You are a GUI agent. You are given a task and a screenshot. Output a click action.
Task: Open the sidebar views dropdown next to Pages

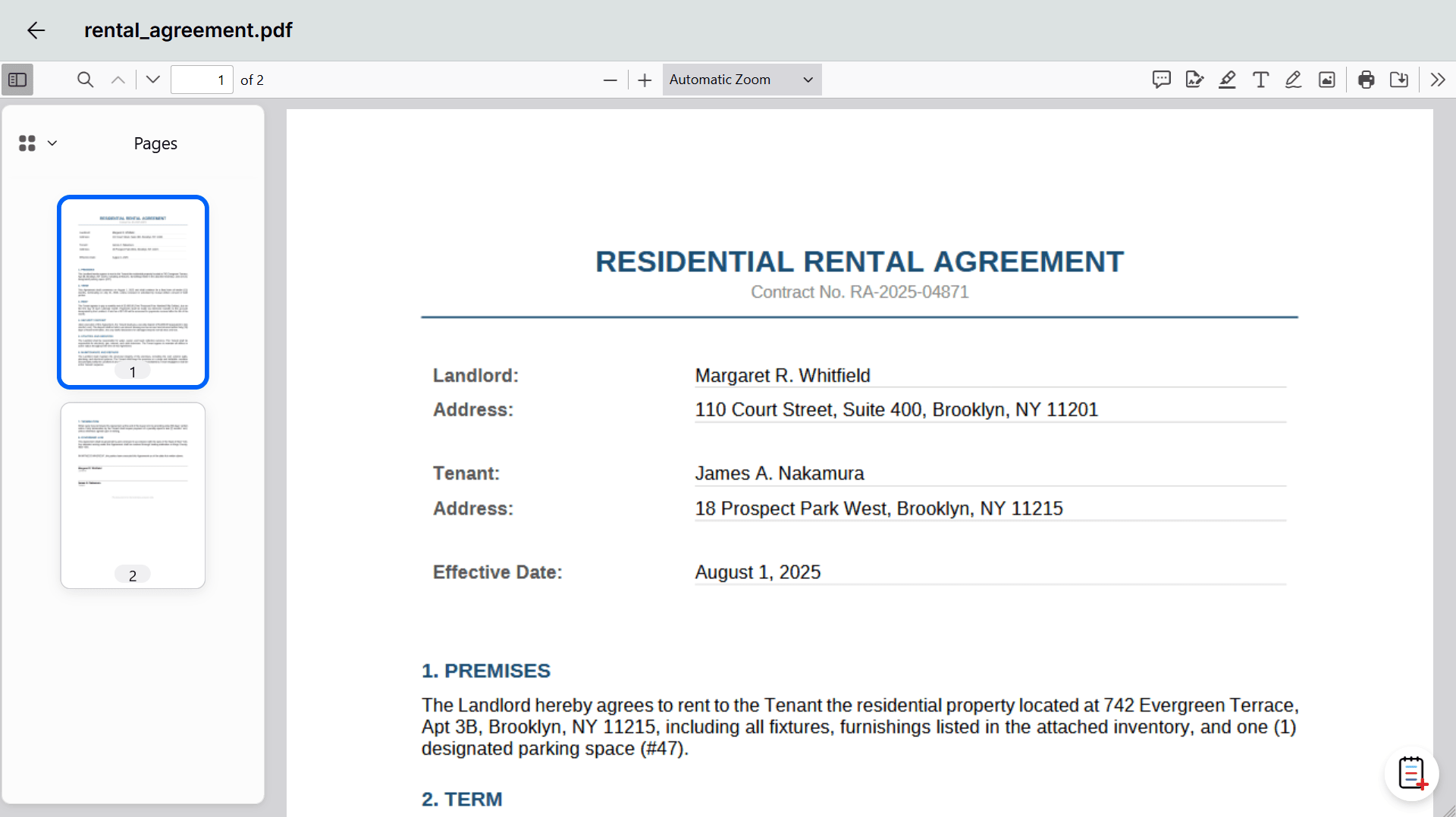pos(38,143)
